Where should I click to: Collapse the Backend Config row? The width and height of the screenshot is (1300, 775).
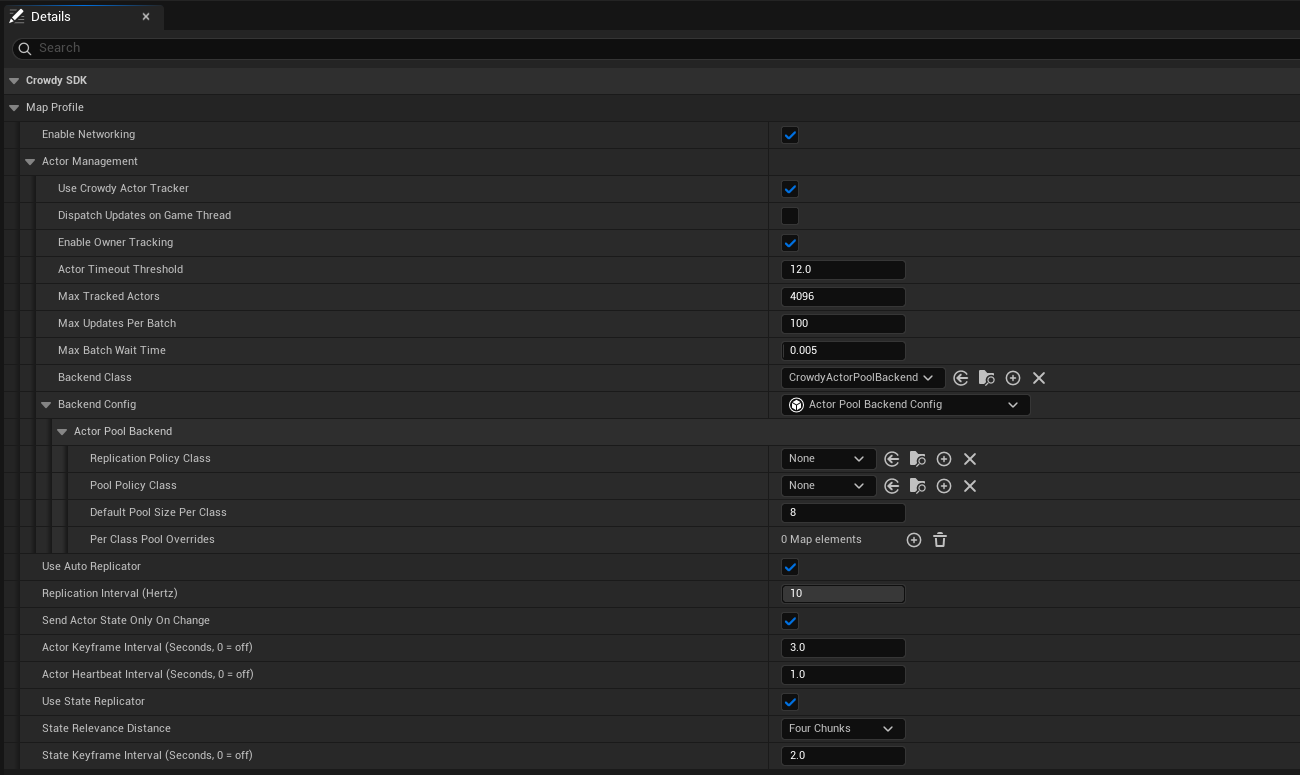46,405
